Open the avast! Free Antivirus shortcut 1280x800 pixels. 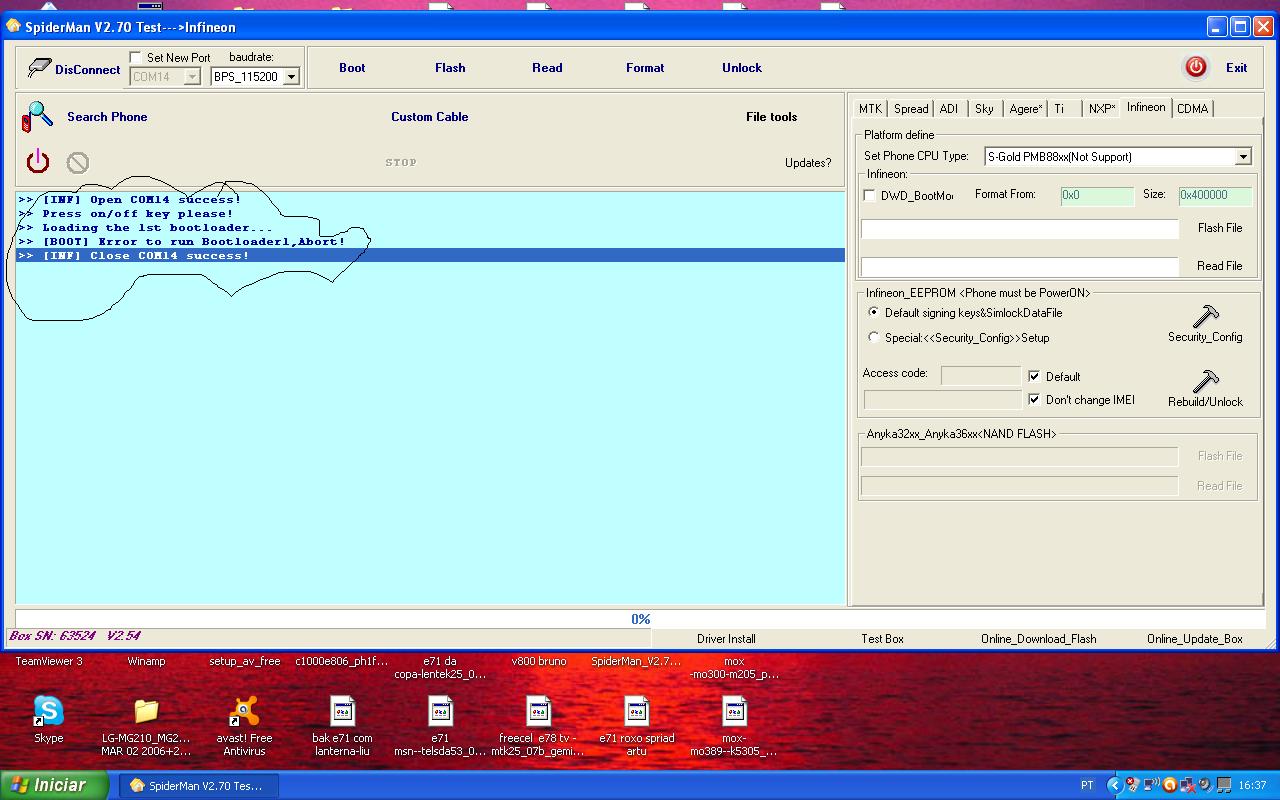[x=244, y=711]
